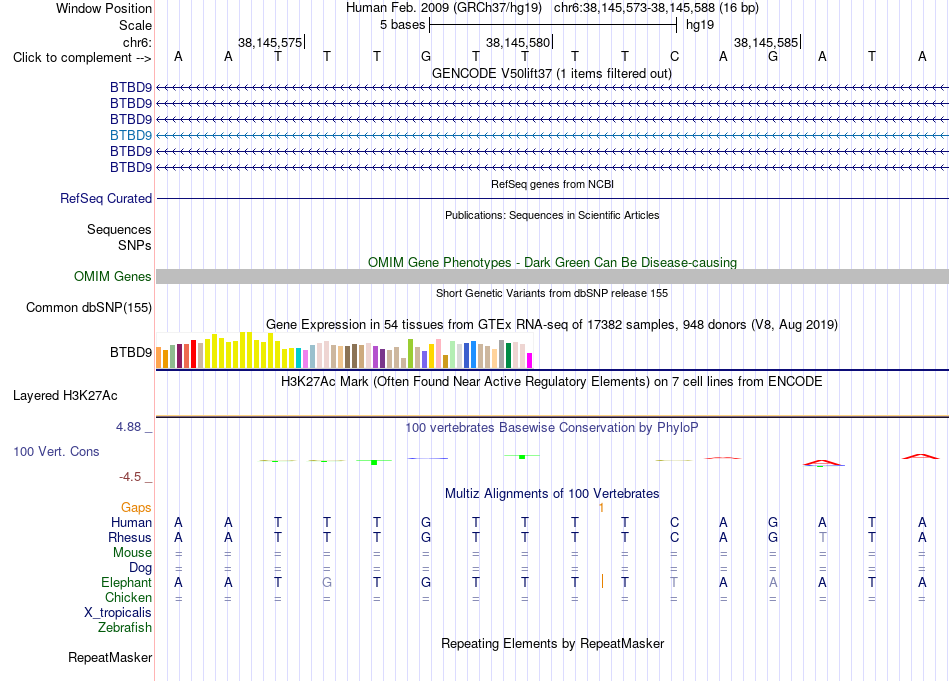
Task: Click the faded G in the Elephant row
Action: pyautogui.click(x=327, y=582)
